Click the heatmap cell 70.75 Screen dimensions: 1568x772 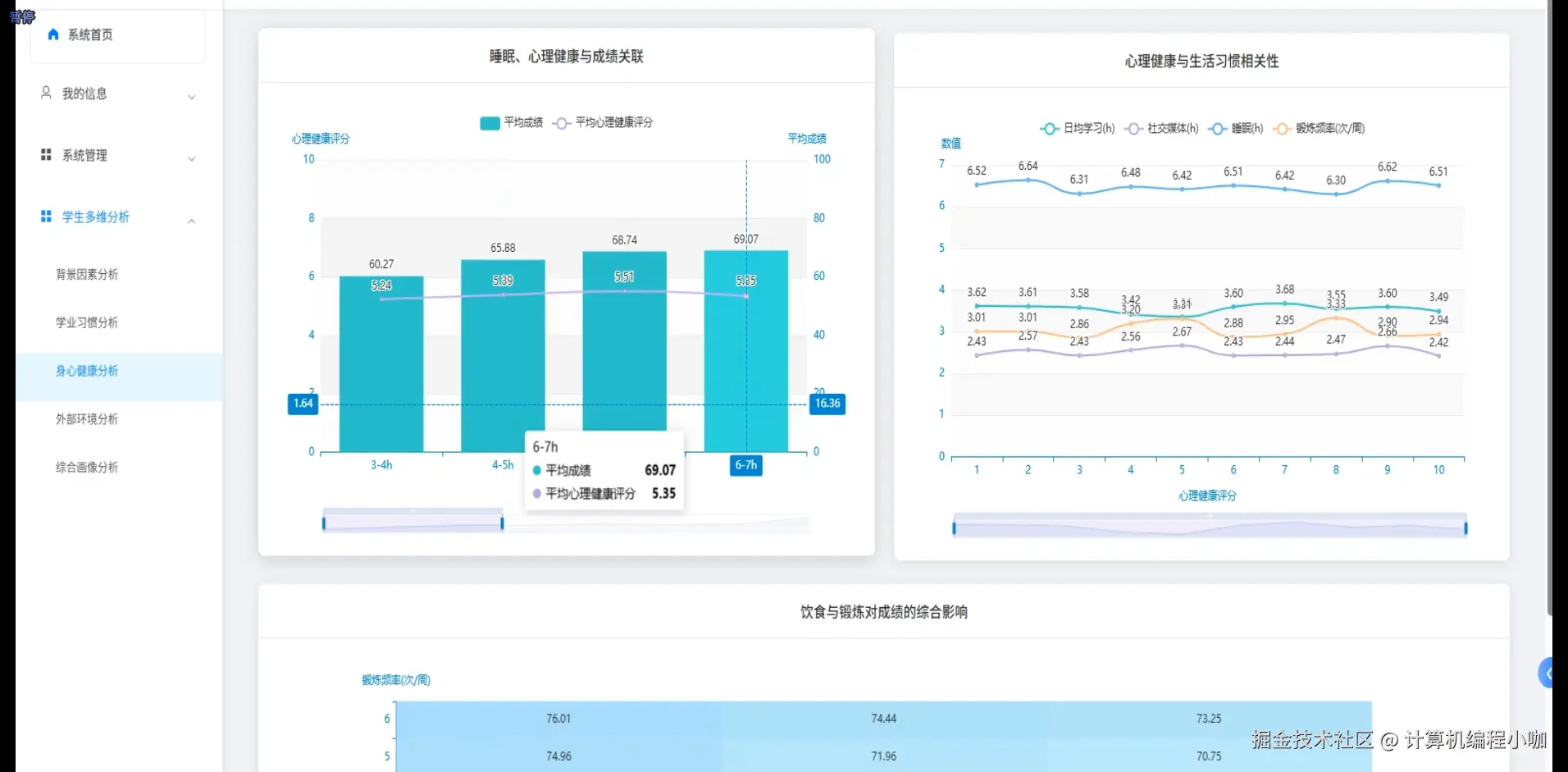click(x=1208, y=756)
